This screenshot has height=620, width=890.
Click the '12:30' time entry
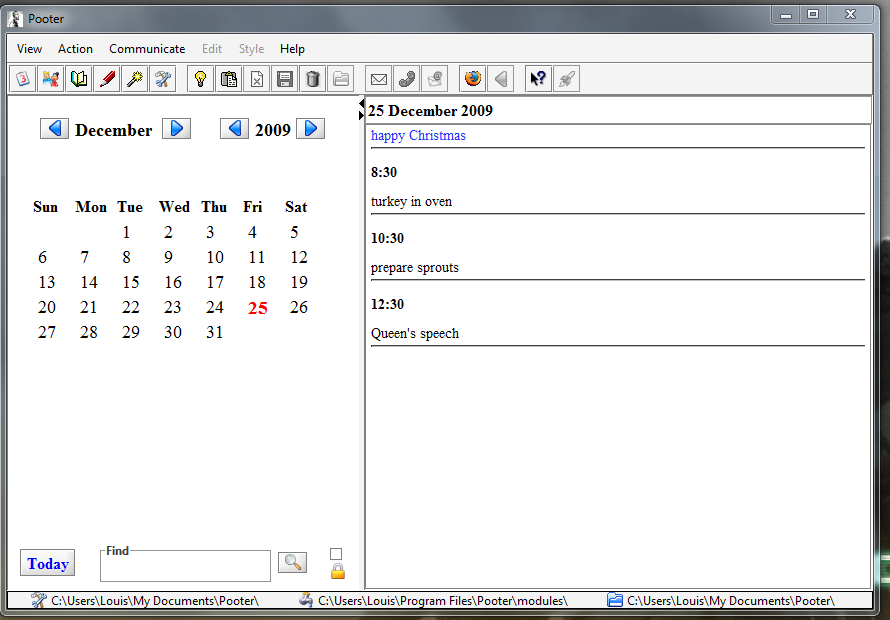point(387,304)
